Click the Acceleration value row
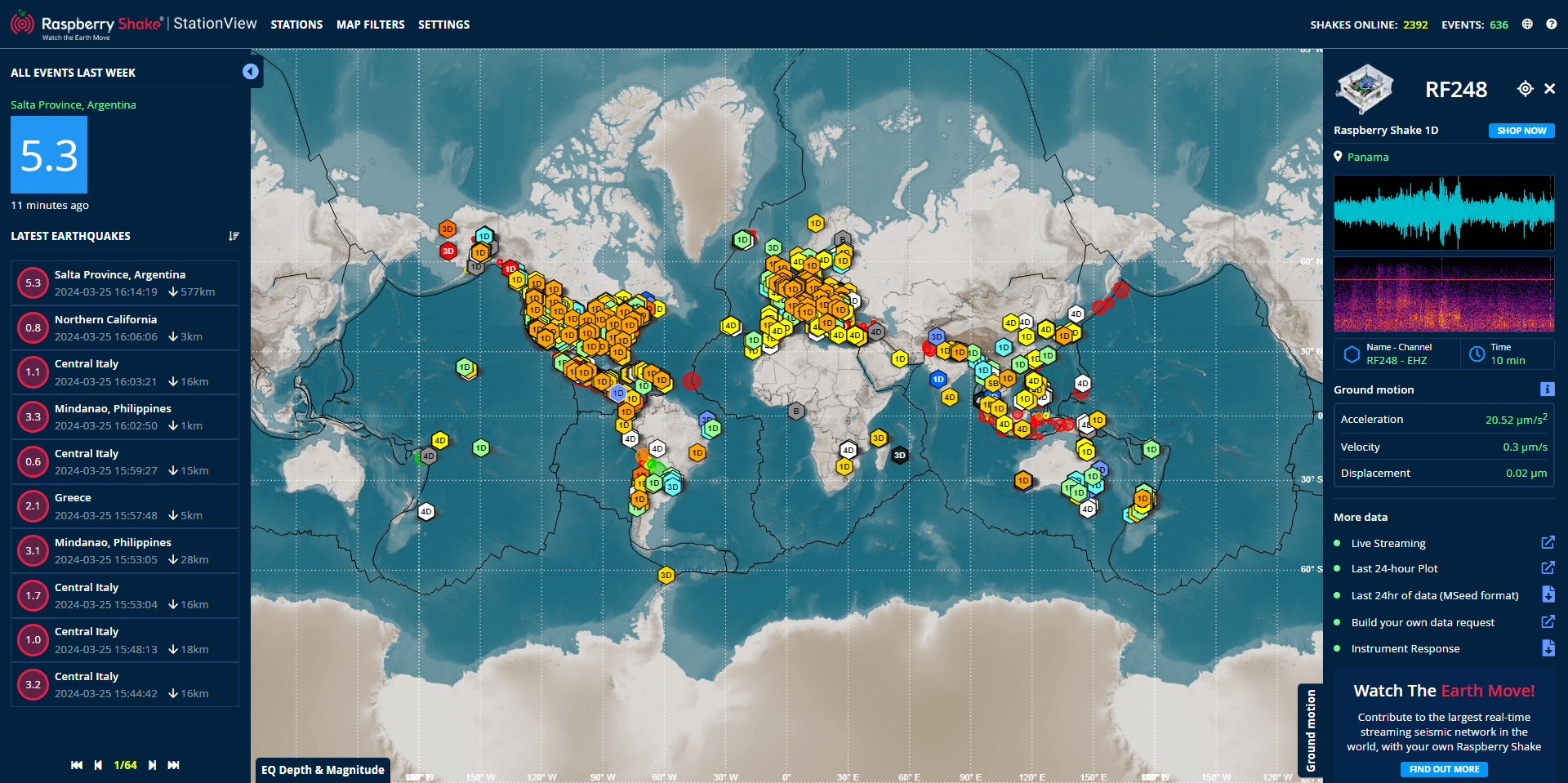Viewport: 1568px width, 783px height. (1444, 419)
